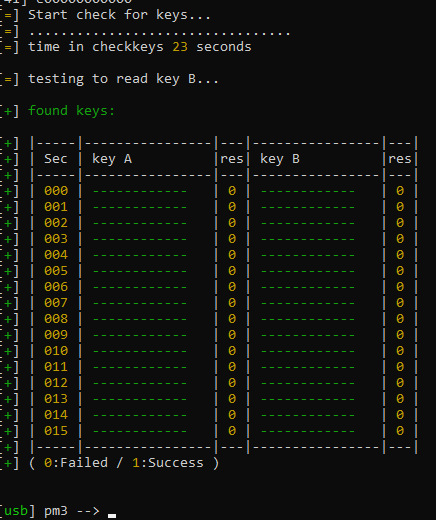Click the 'res' header after key B
Viewport: 436px width, 520px height.
pyautogui.click(x=400, y=159)
